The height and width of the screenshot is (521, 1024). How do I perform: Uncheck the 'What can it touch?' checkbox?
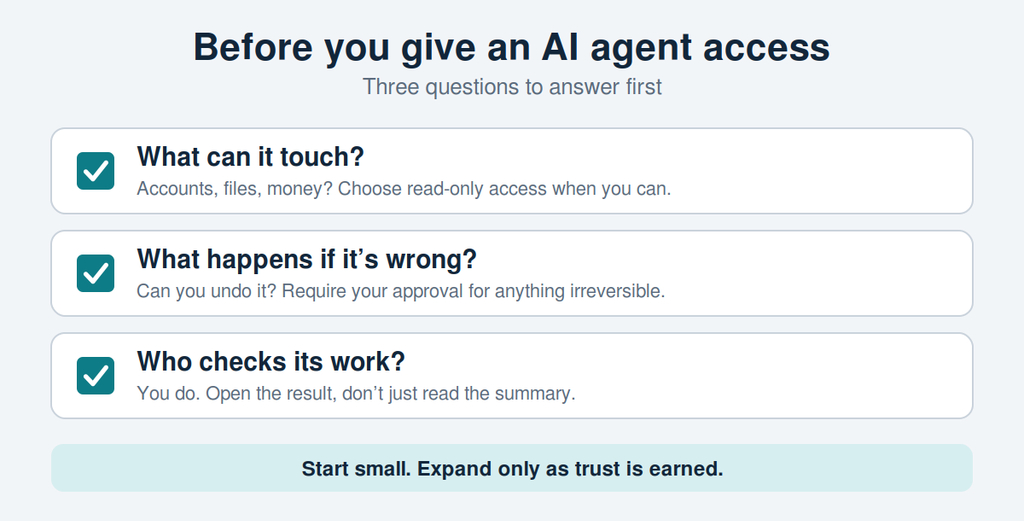[95, 171]
